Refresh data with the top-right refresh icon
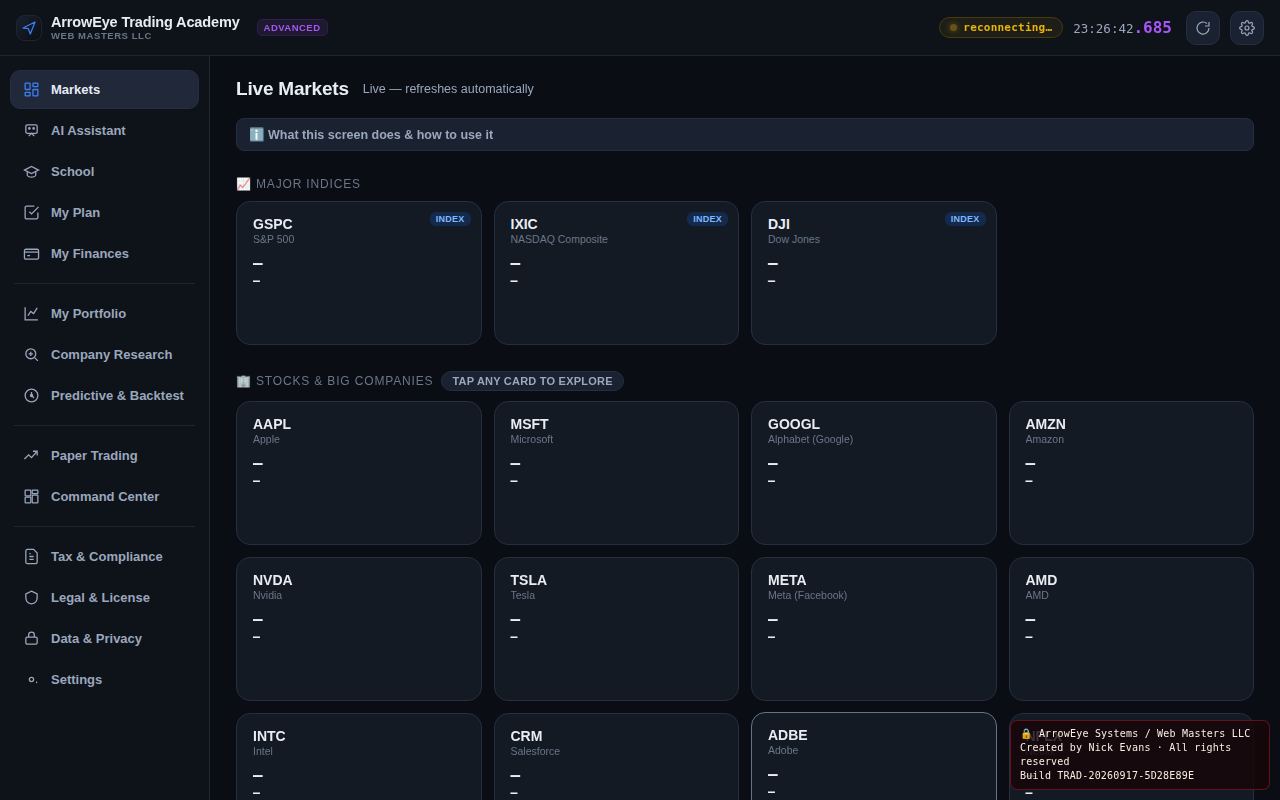This screenshot has height=800, width=1280. [1203, 28]
